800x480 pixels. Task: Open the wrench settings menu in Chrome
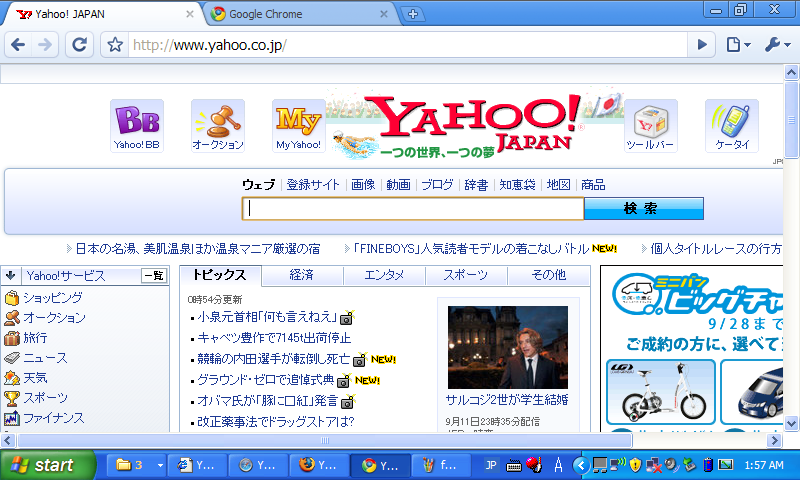pyautogui.click(x=778, y=45)
